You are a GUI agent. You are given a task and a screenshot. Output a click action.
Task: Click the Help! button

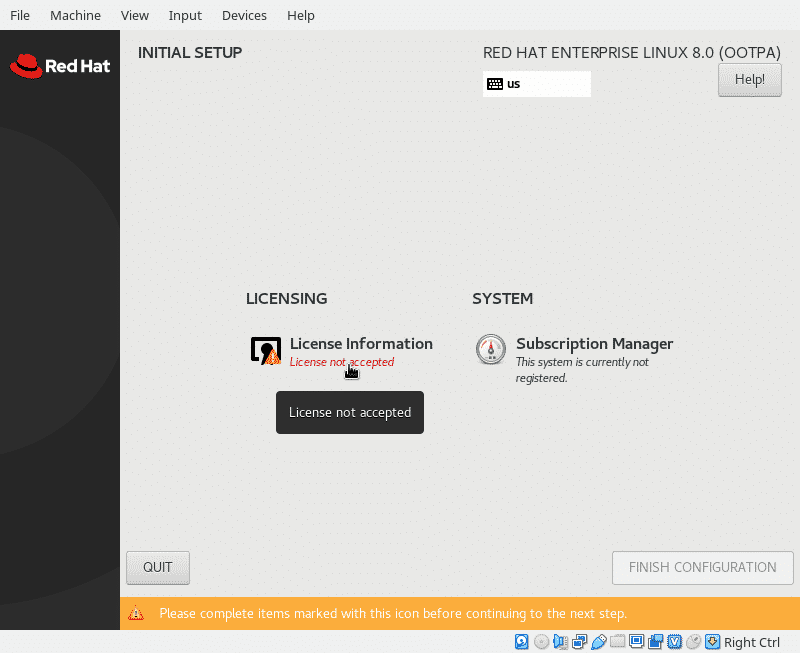(749, 80)
